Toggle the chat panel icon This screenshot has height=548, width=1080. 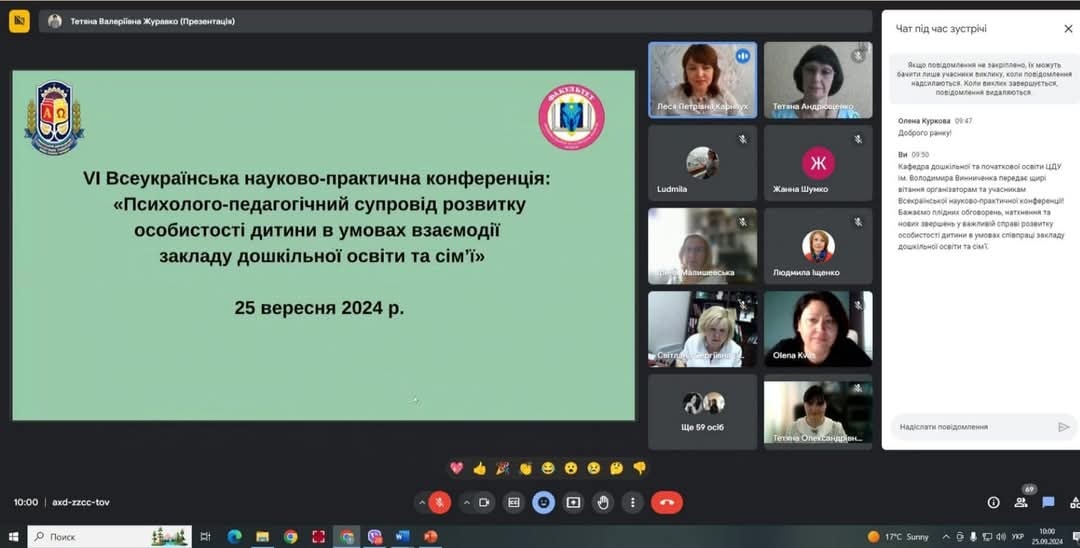coord(1048,502)
